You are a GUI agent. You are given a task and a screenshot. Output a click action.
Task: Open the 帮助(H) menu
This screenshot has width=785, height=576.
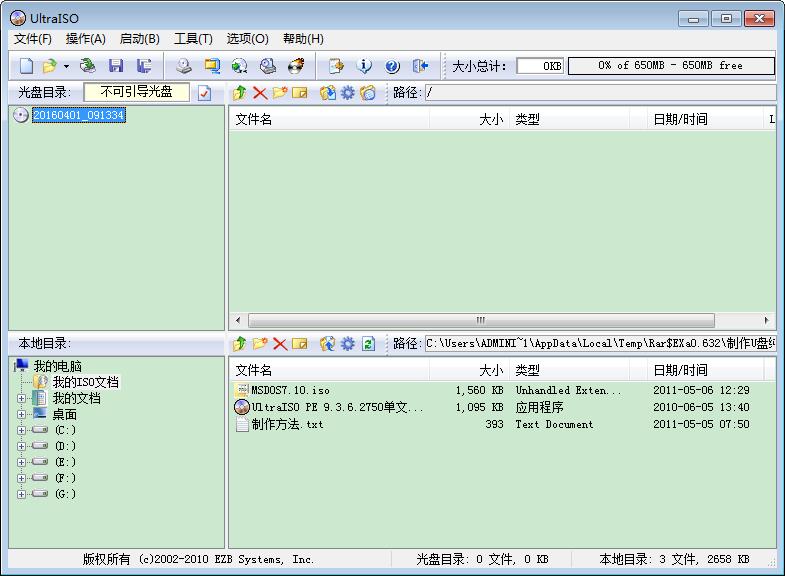(303, 39)
